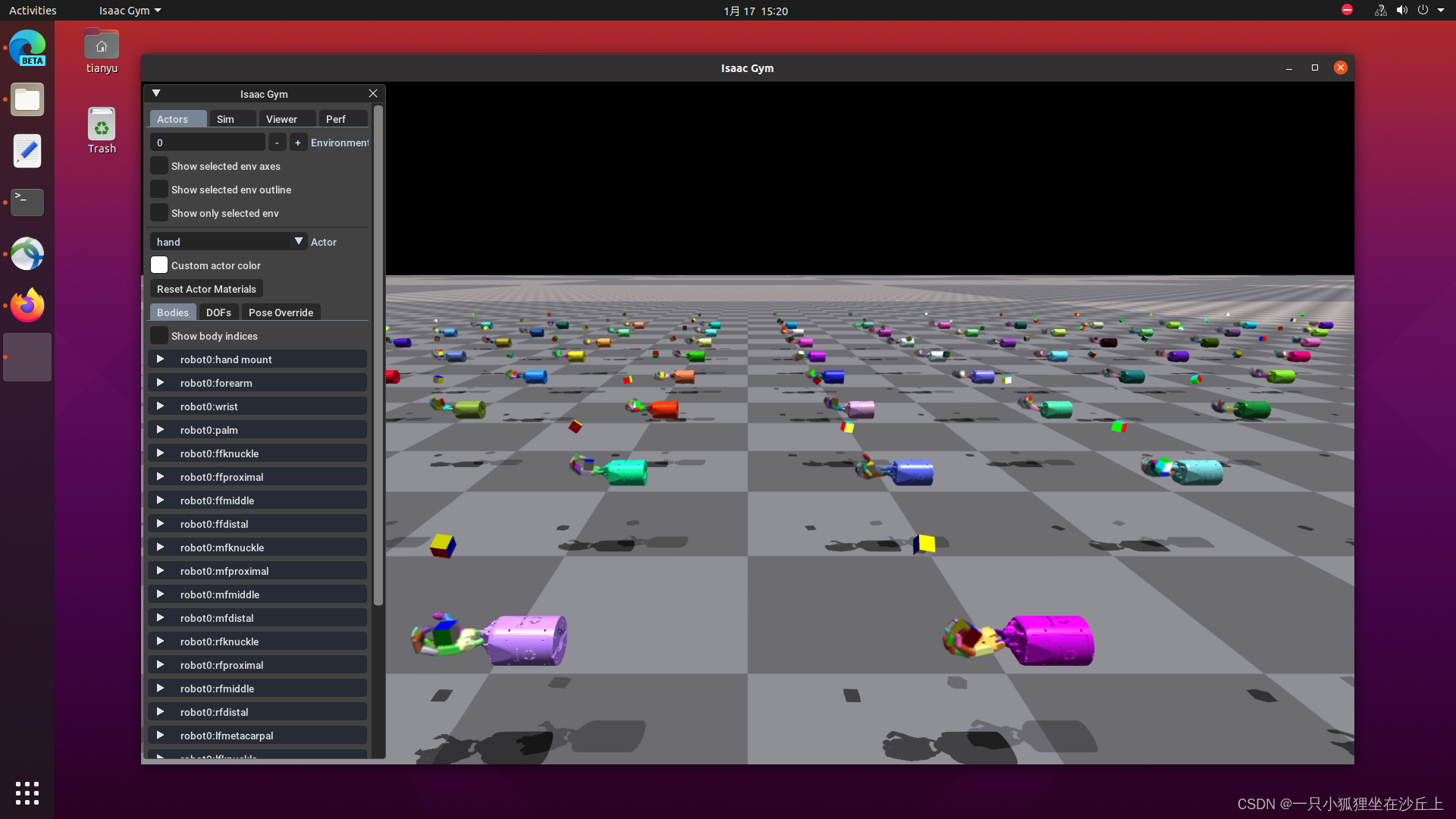Switch to the DOFs tab
Image resolution: width=1456 pixels, height=819 pixels.
pos(218,312)
